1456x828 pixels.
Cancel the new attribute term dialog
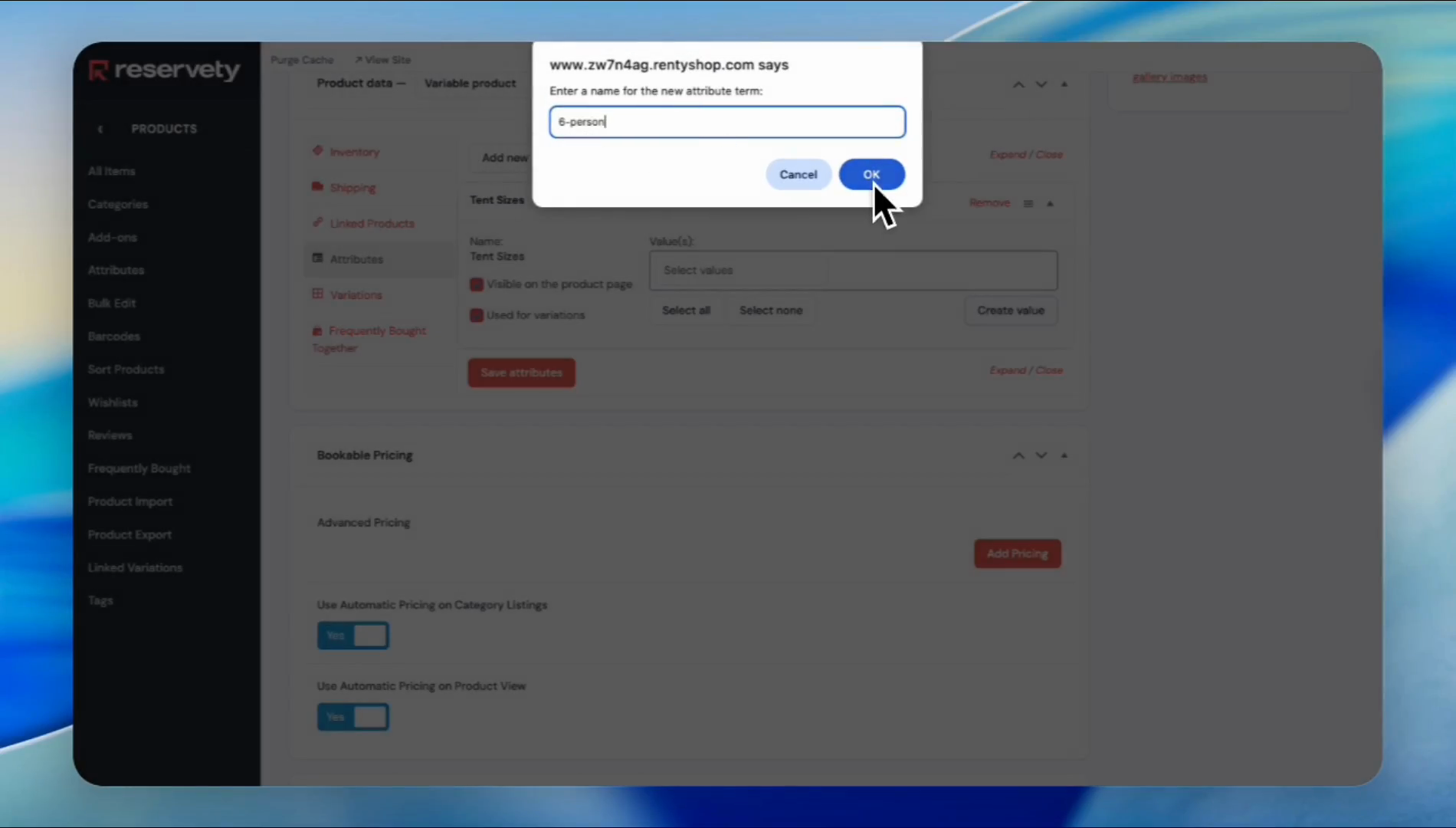point(798,175)
